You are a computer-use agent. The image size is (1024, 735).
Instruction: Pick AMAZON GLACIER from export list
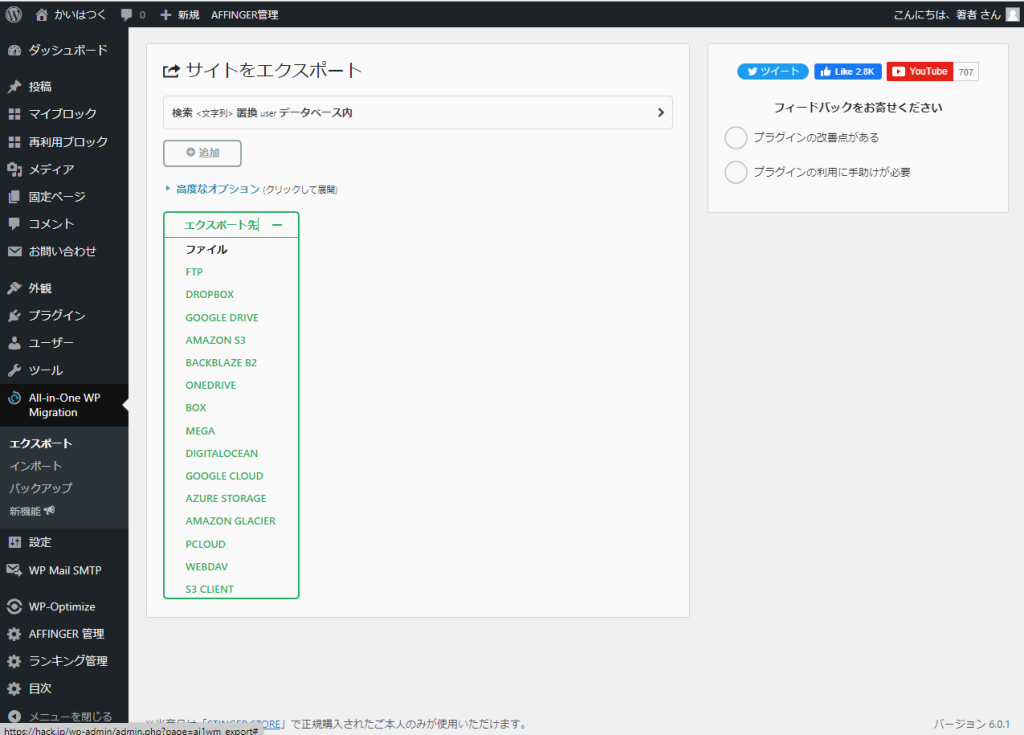(x=231, y=521)
